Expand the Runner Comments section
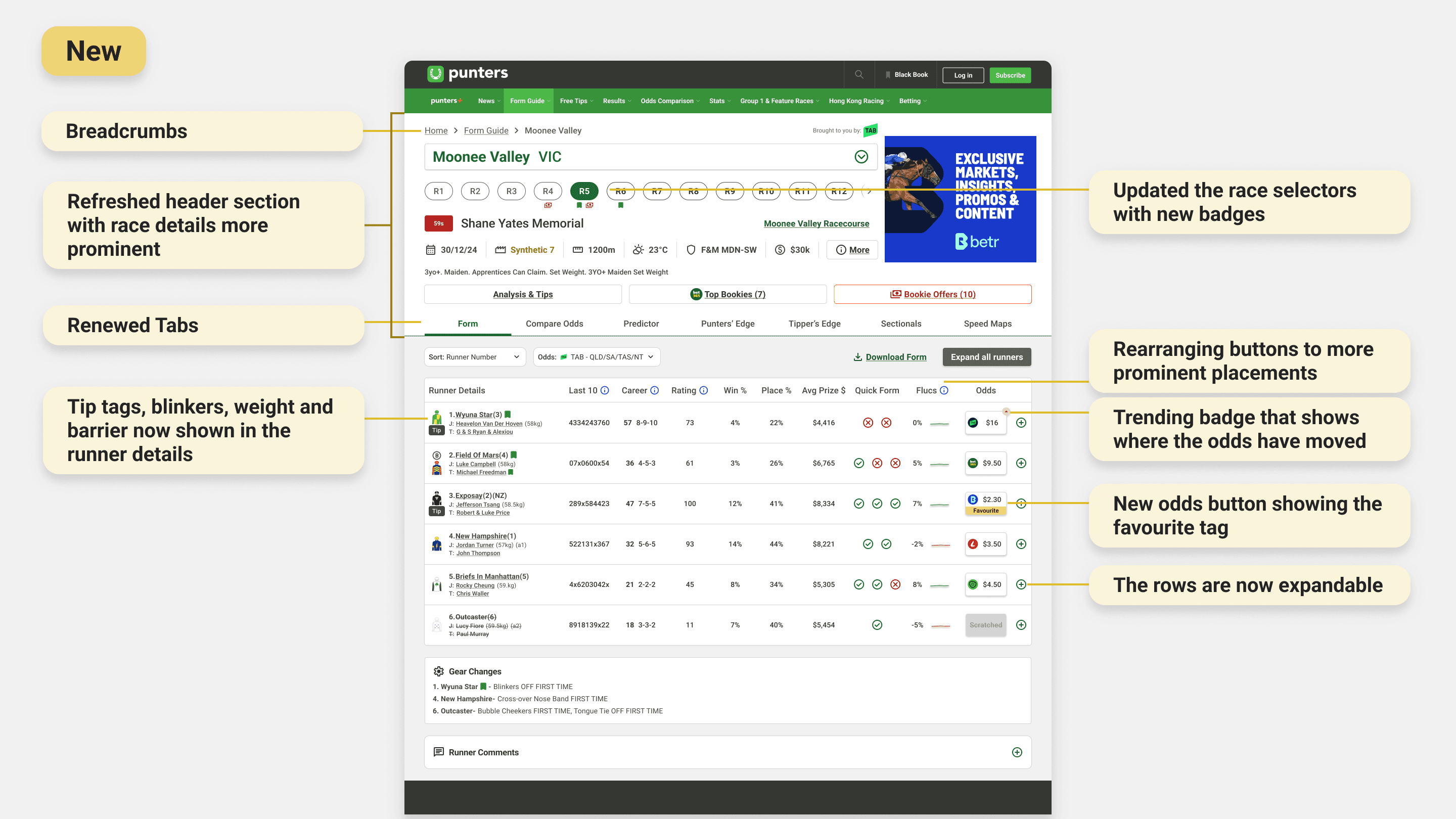1456x819 pixels. coord(1017,752)
